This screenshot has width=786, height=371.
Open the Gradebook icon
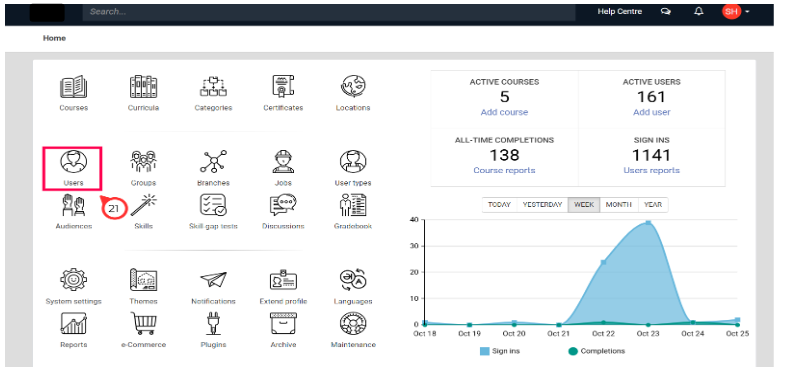tap(353, 205)
